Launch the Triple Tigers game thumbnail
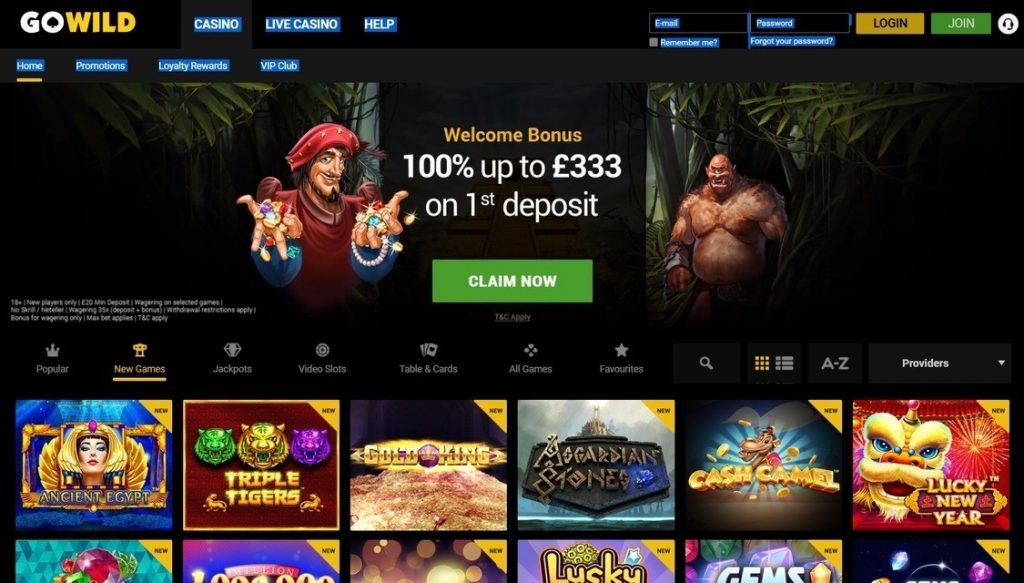1024x583 pixels. click(x=261, y=465)
